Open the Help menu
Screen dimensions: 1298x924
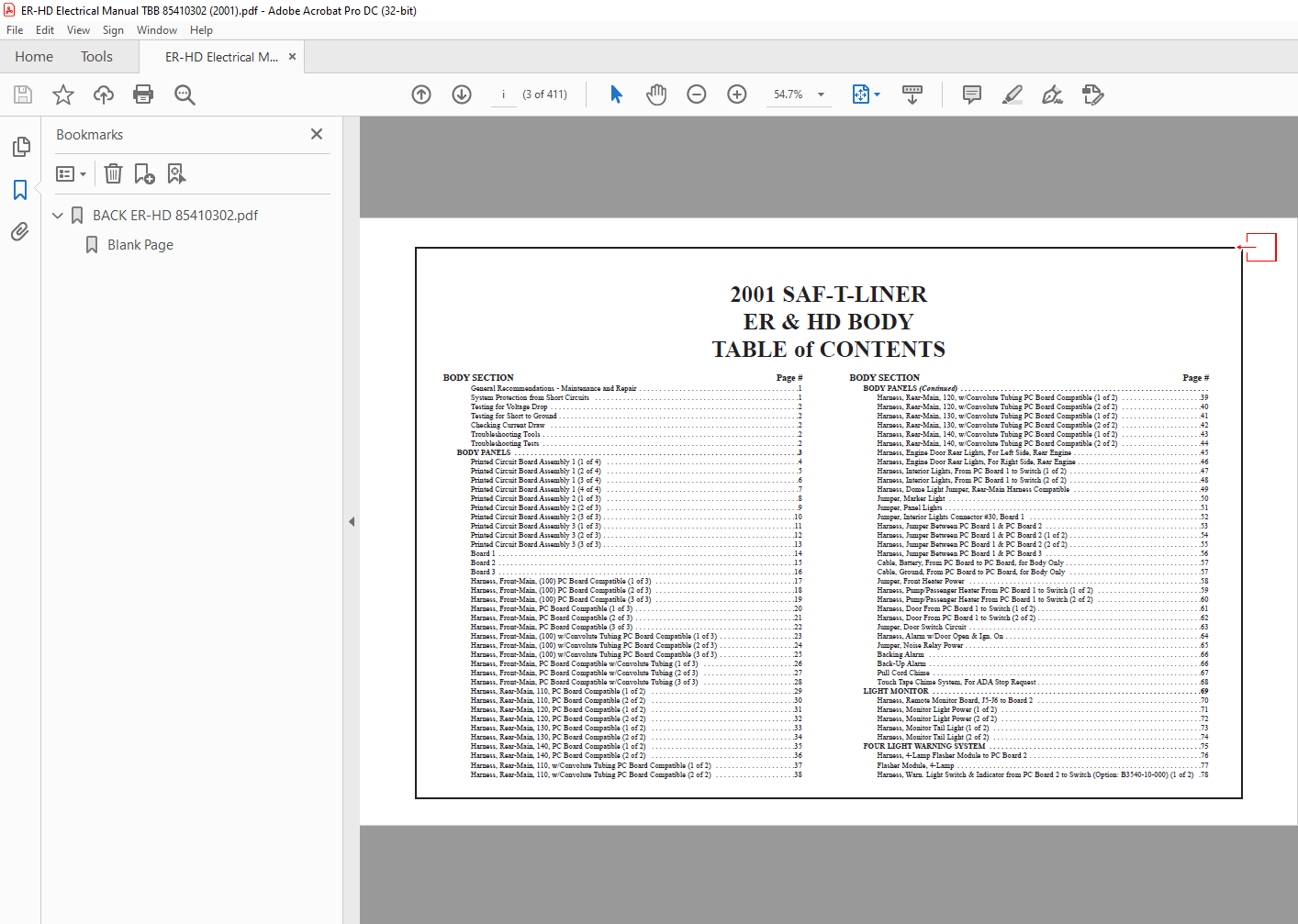tap(201, 30)
